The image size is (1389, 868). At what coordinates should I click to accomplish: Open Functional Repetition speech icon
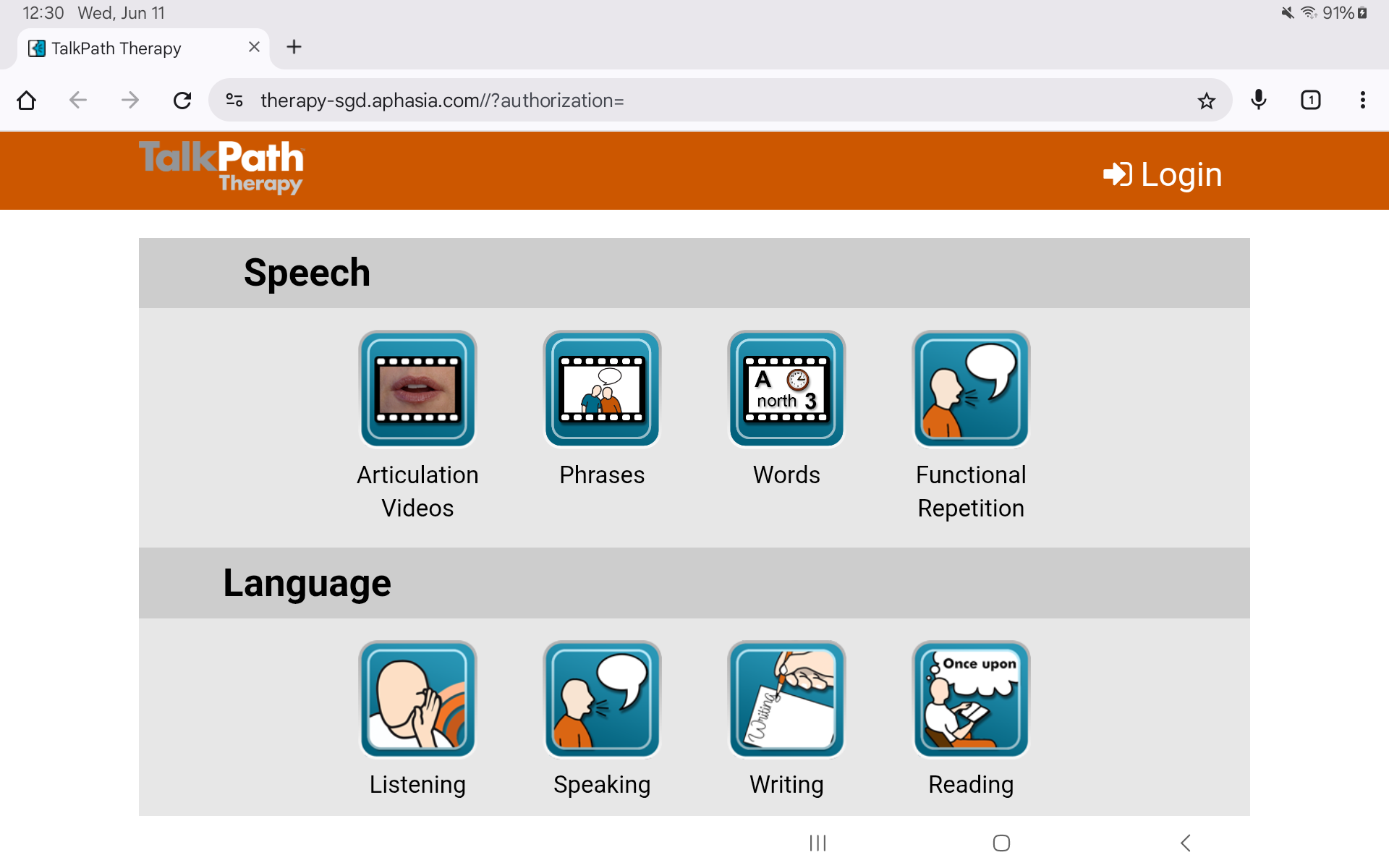click(x=971, y=390)
